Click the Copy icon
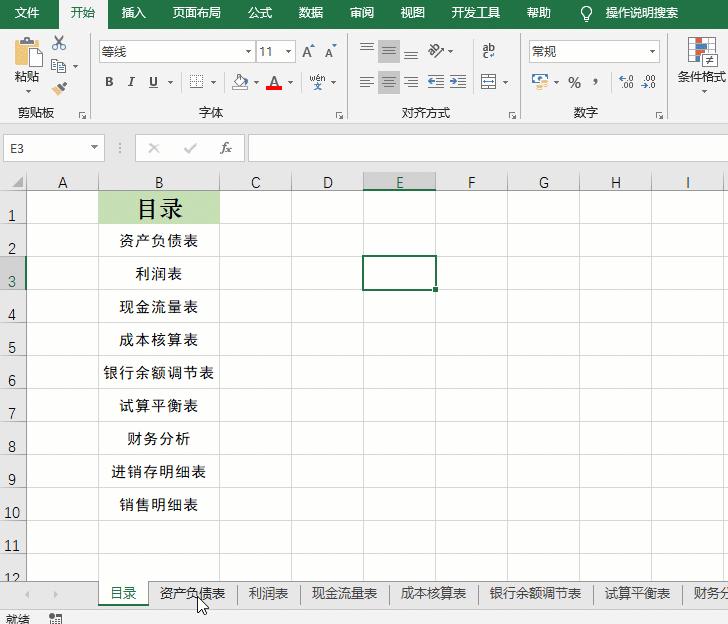The image size is (728, 624). pyautogui.click(x=58, y=66)
